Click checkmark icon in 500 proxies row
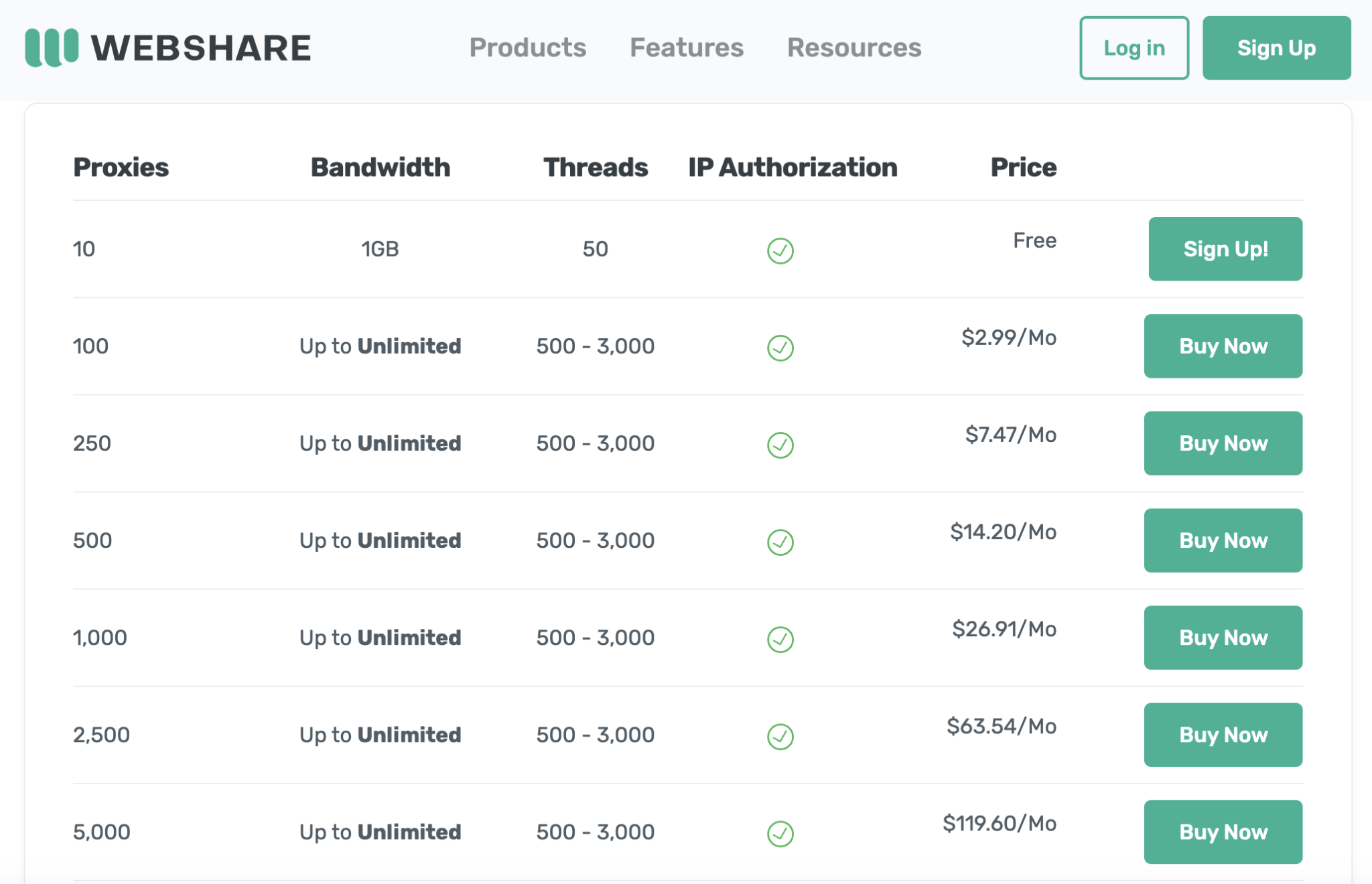Viewport: 1372px width, 884px height. [x=780, y=542]
